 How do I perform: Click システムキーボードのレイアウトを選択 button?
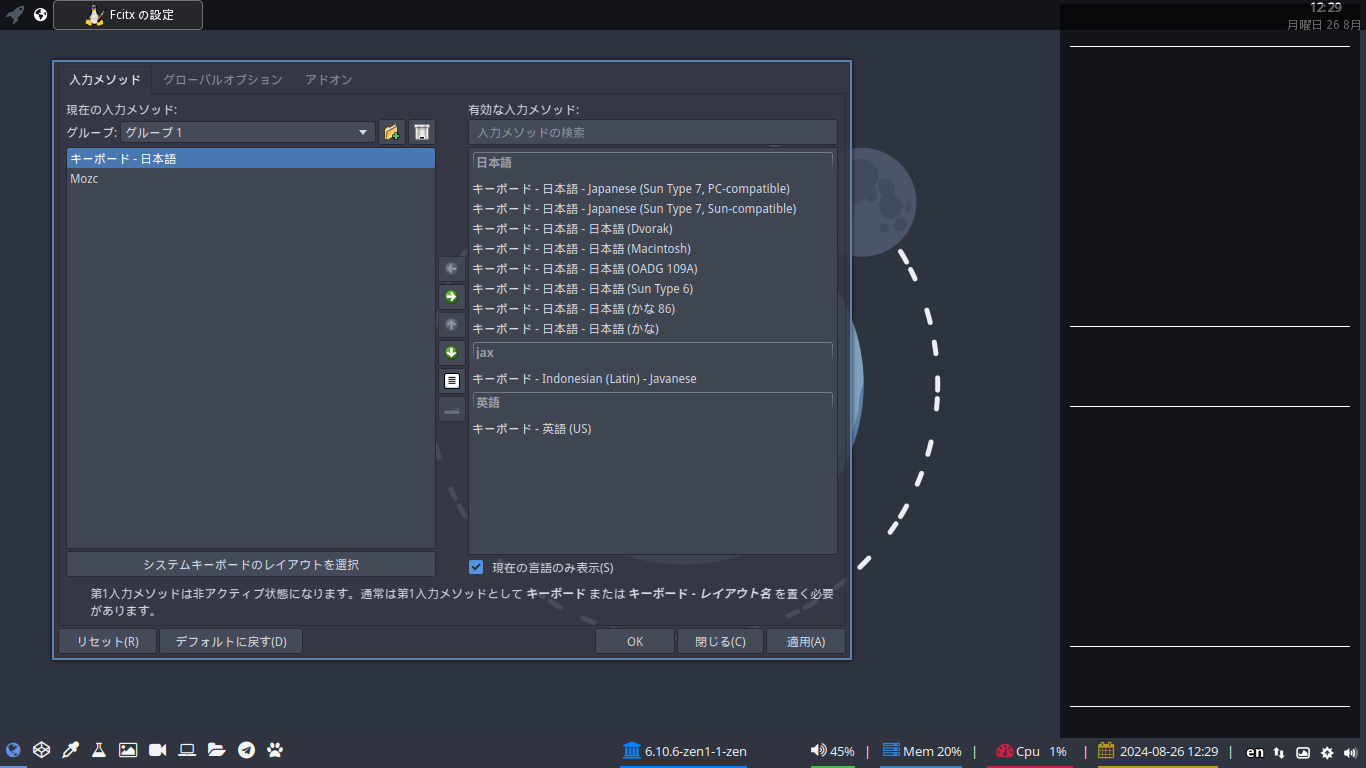point(251,564)
